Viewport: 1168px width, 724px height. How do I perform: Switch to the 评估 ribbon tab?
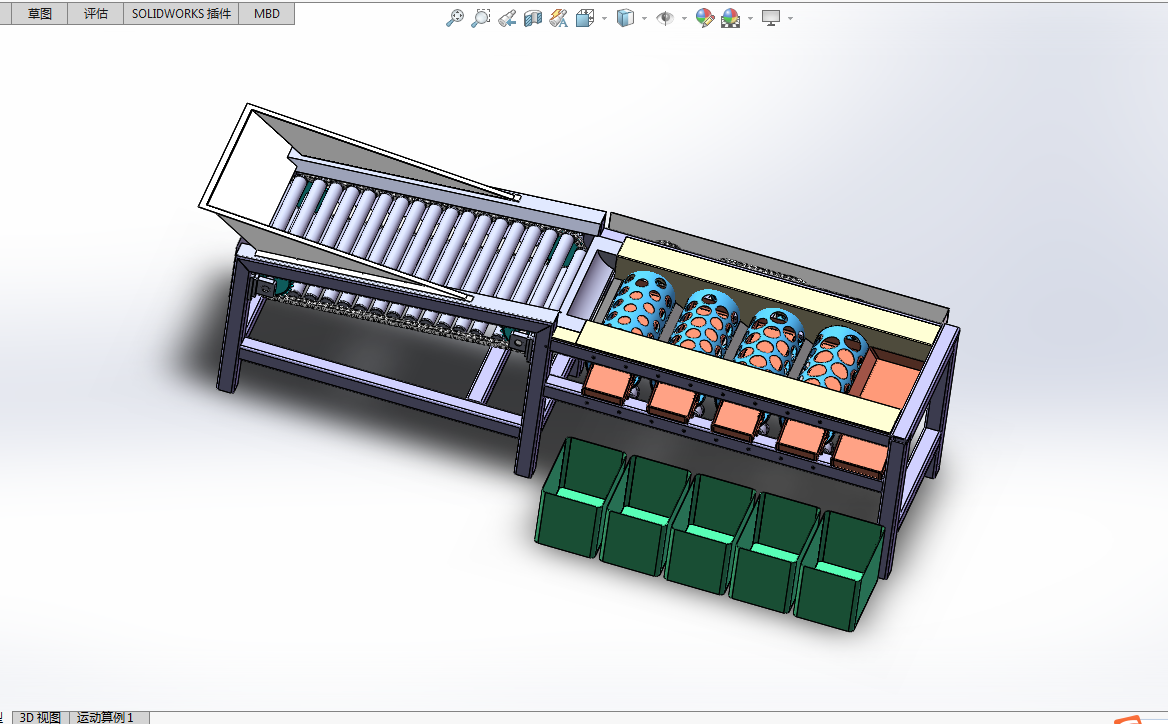(x=95, y=13)
